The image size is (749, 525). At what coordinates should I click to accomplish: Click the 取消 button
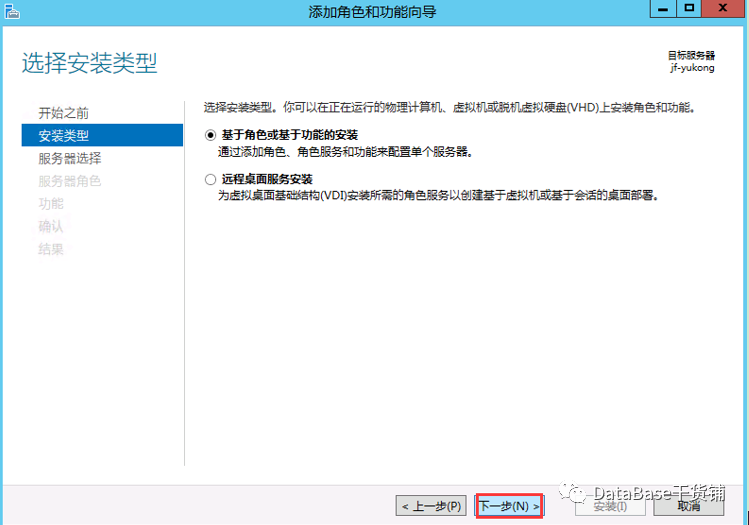689,506
